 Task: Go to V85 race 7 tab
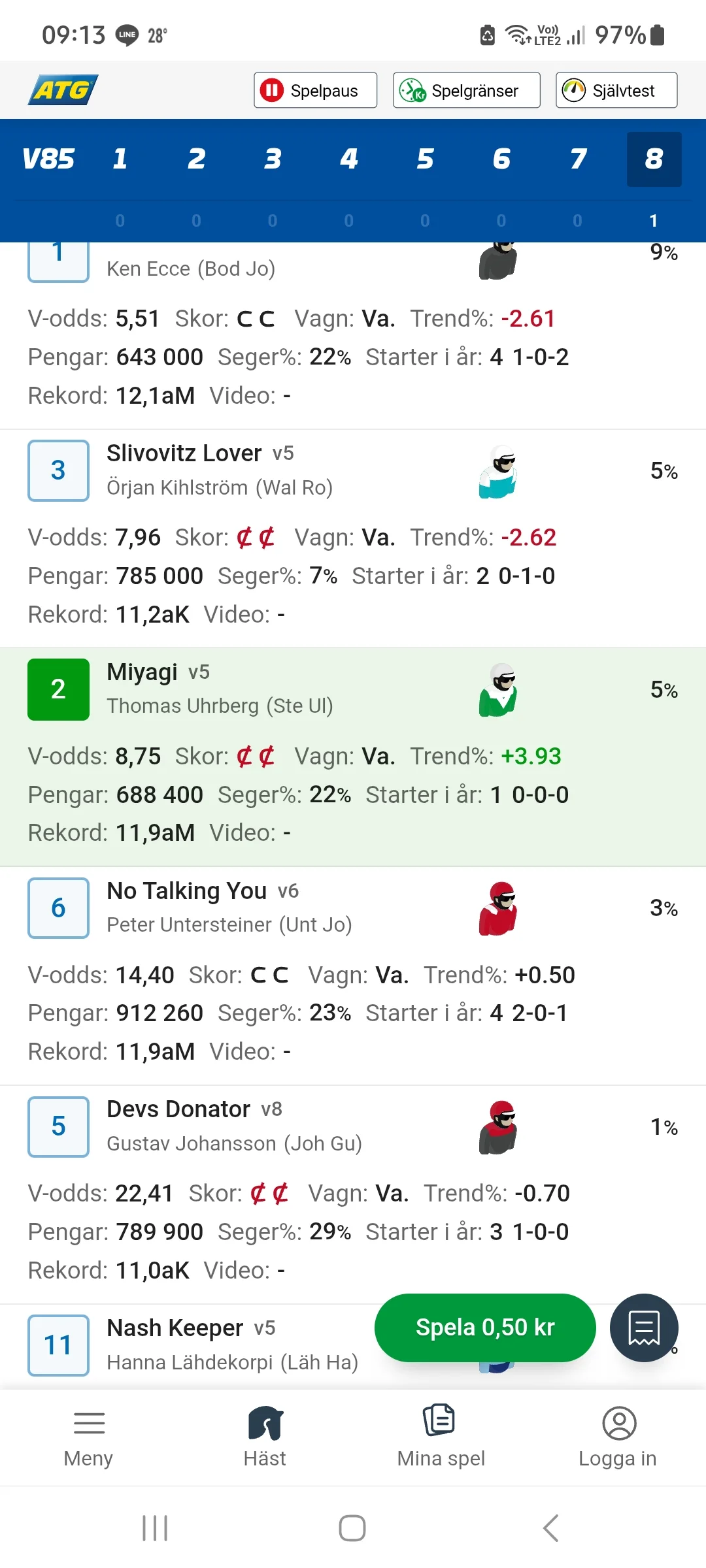(578, 159)
